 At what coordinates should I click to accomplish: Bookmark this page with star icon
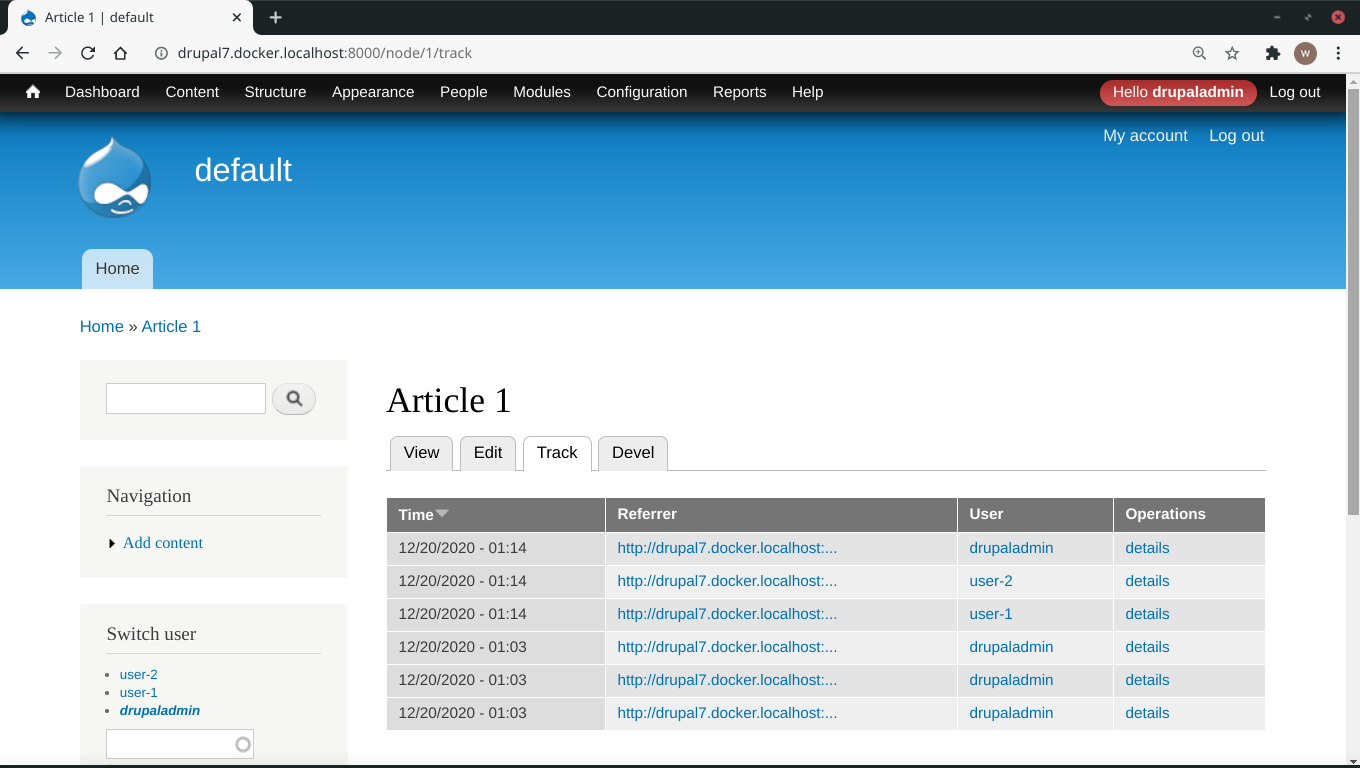click(1232, 53)
